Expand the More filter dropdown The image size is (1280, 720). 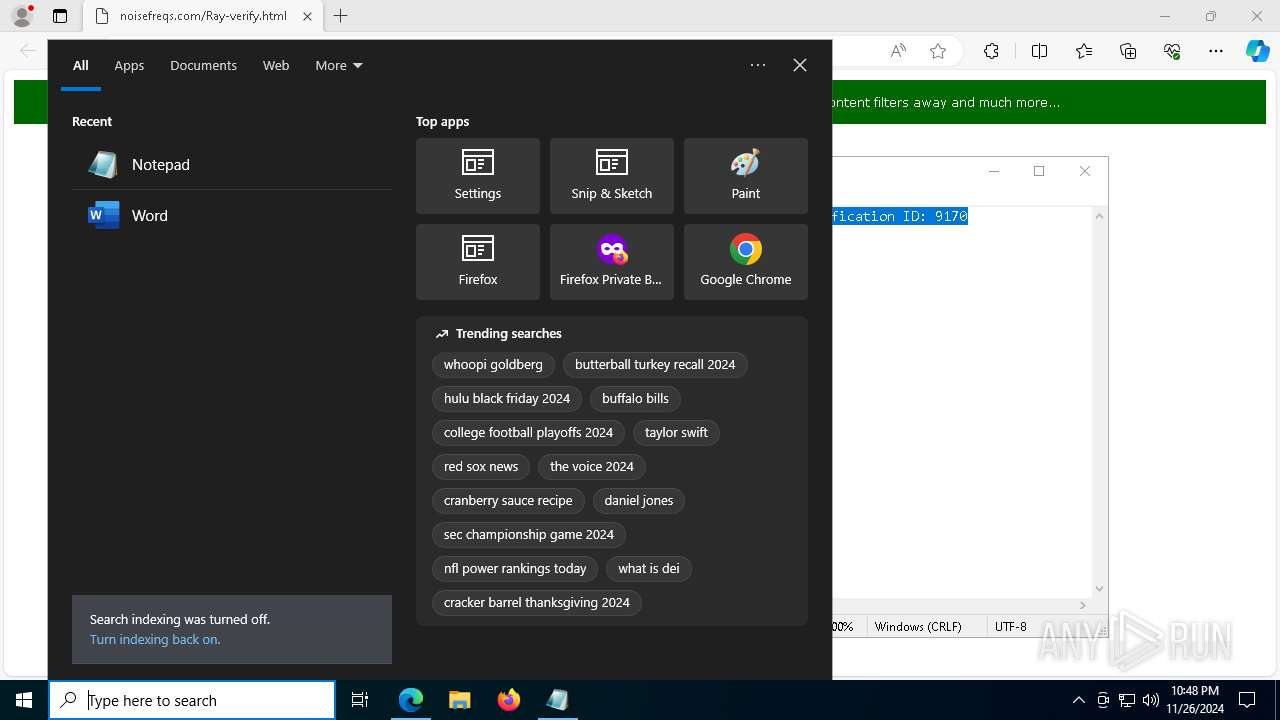[x=339, y=65]
